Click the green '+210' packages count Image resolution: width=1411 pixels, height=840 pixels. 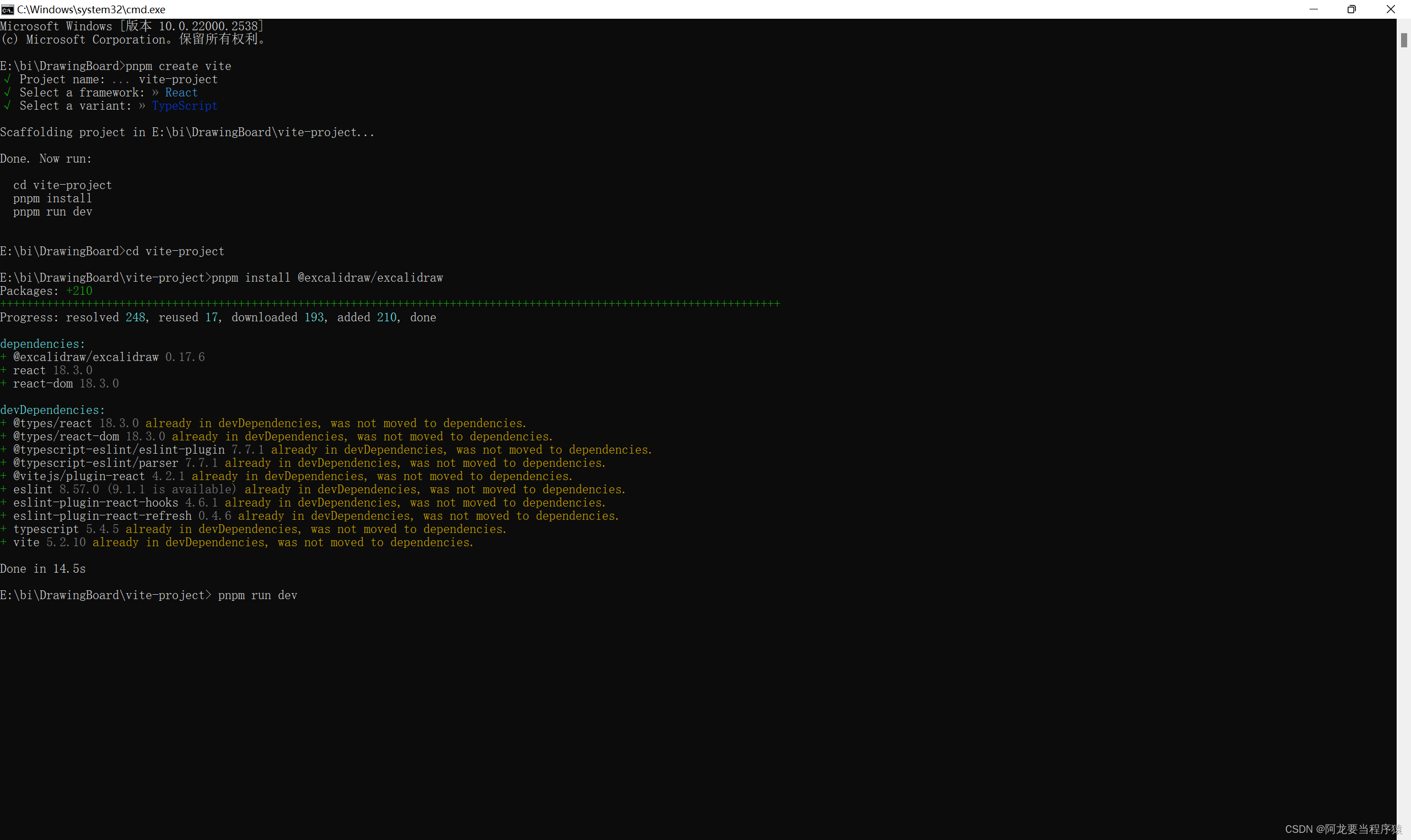(79, 291)
